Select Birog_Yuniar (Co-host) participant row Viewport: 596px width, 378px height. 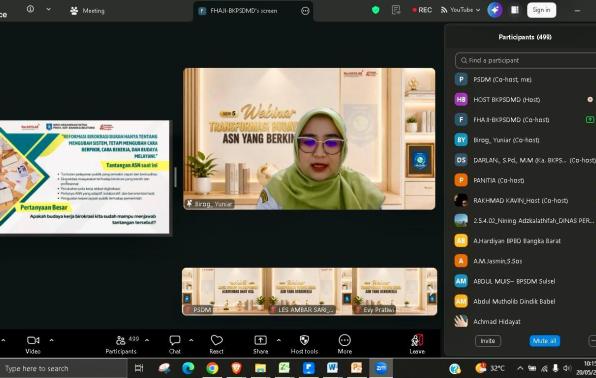[x=525, y=140]
